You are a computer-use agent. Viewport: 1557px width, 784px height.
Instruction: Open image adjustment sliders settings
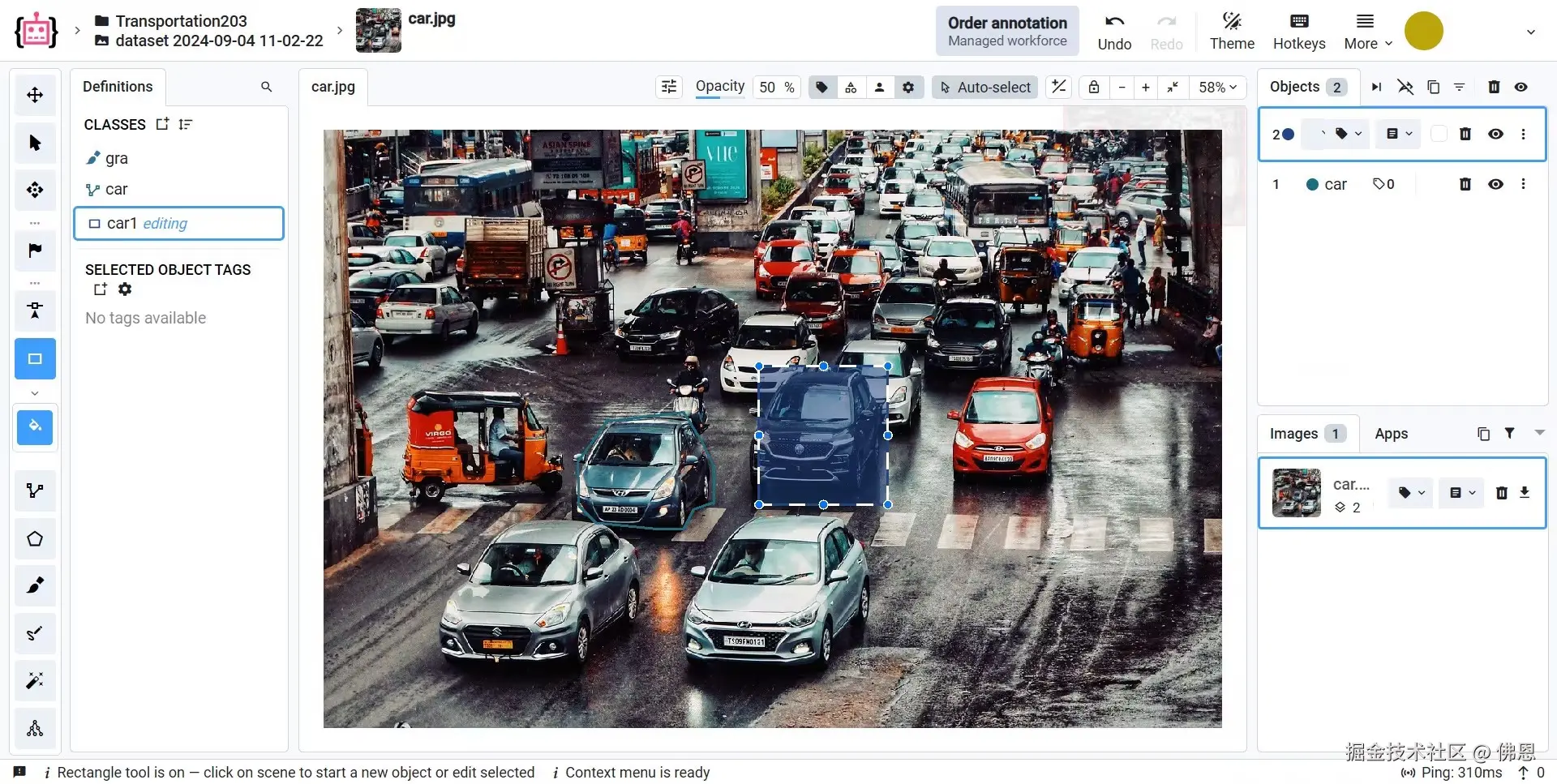pyautogui.click(x=669, y=87)
